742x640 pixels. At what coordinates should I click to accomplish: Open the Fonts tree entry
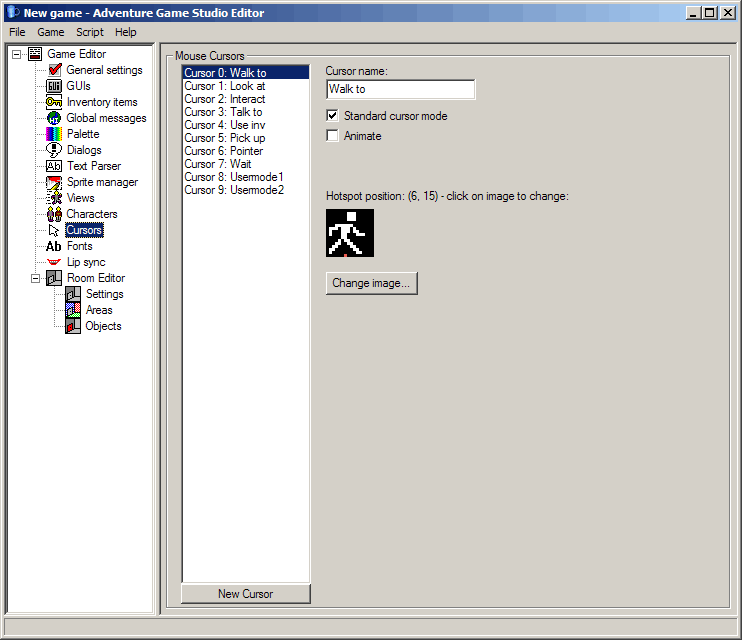point(80,246)
